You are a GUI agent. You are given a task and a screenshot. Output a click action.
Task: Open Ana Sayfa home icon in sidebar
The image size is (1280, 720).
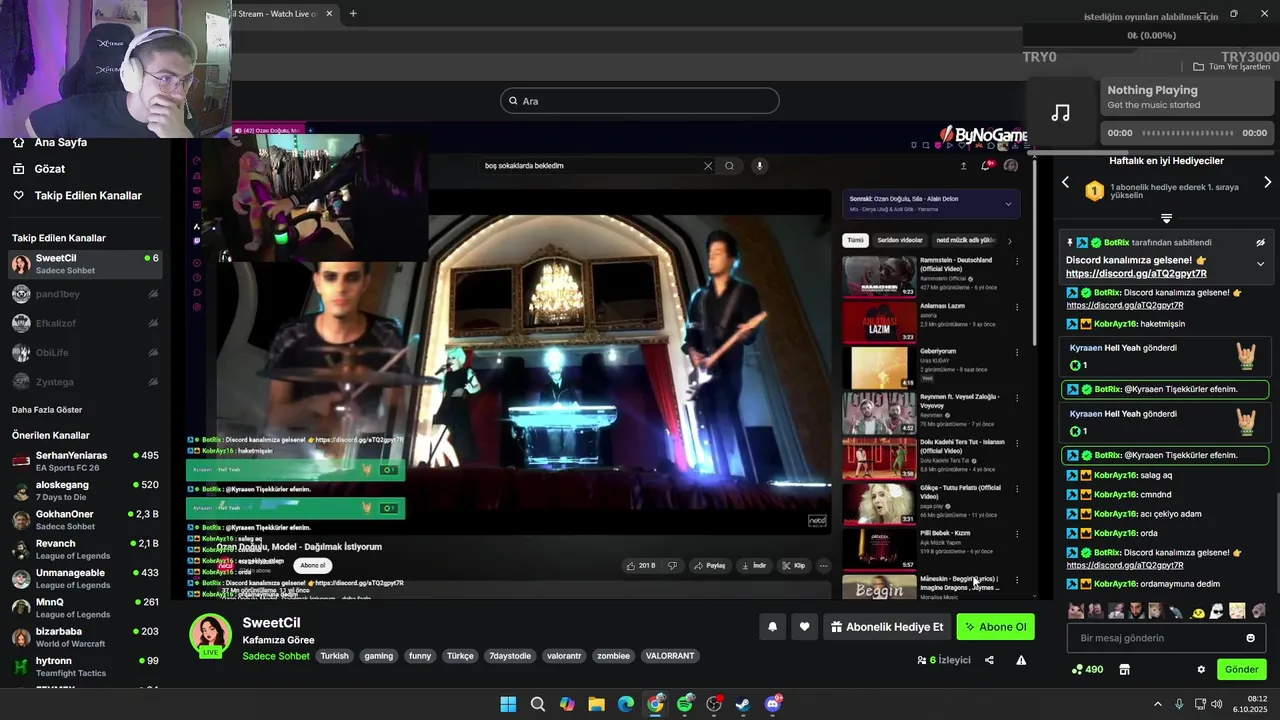[x=18, y=142]
